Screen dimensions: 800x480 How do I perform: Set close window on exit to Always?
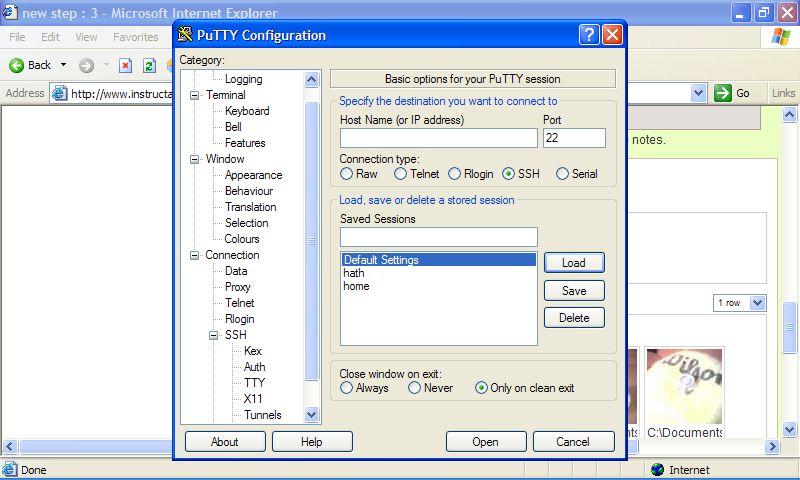346,388
